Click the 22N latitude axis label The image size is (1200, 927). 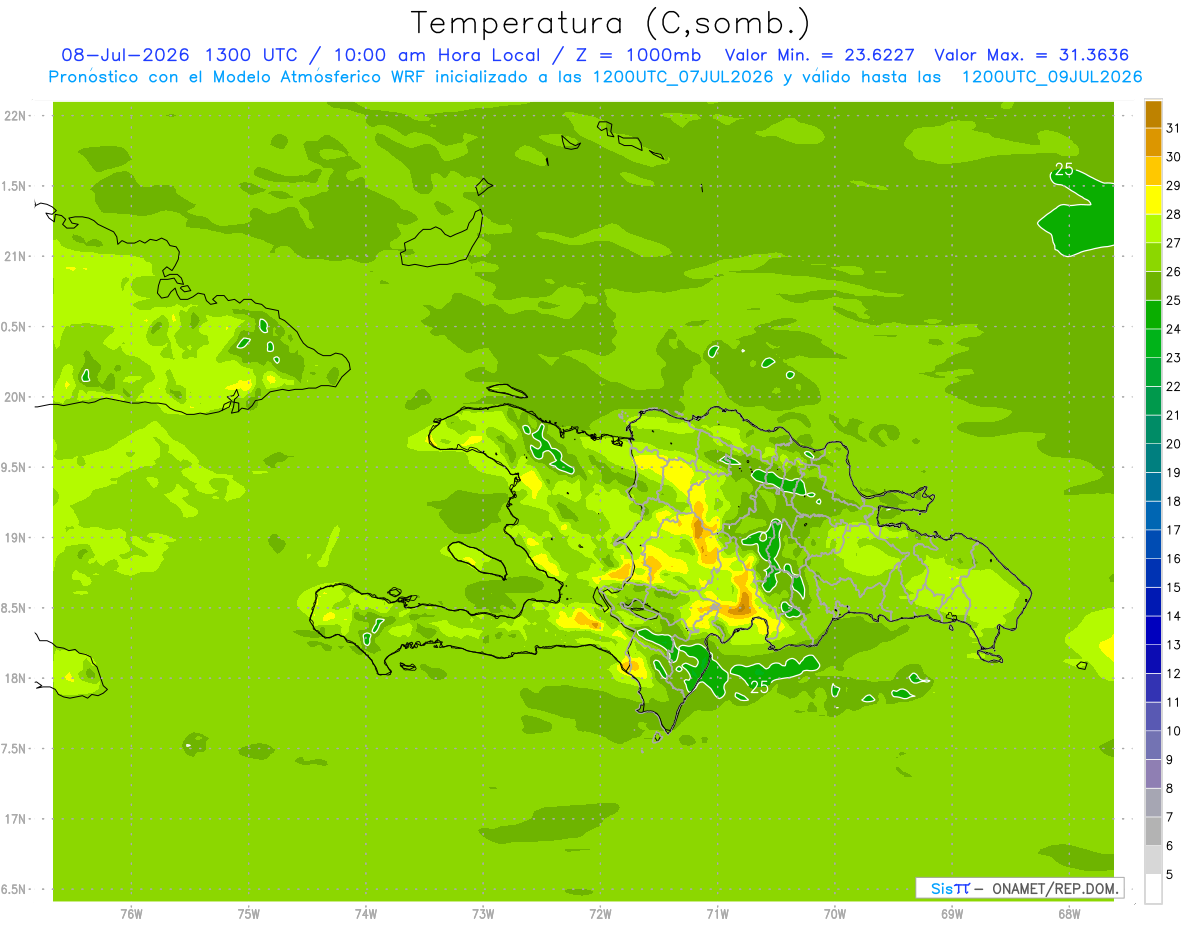(x=17, y=116)
